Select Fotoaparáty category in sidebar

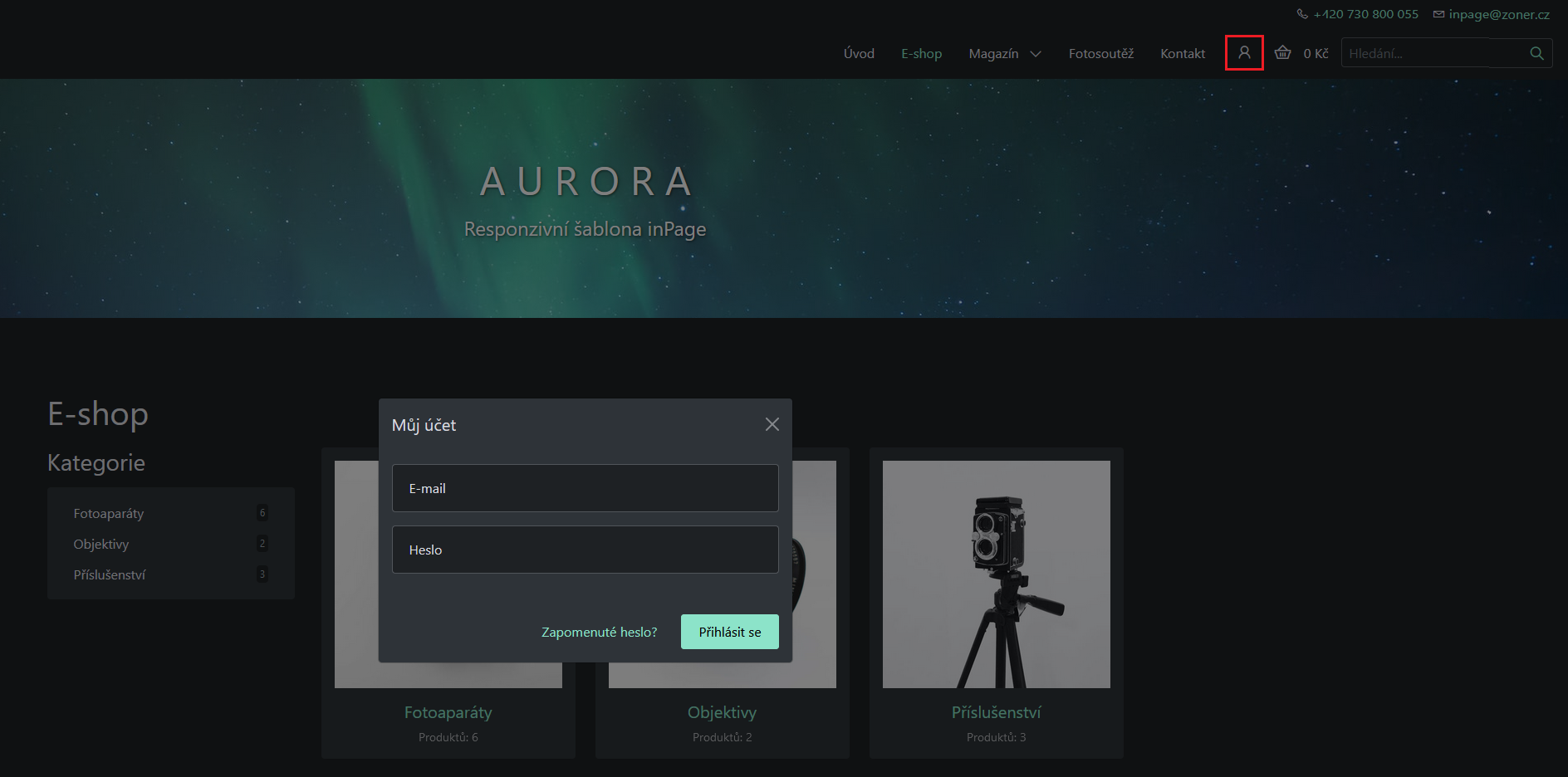(109, 514)
